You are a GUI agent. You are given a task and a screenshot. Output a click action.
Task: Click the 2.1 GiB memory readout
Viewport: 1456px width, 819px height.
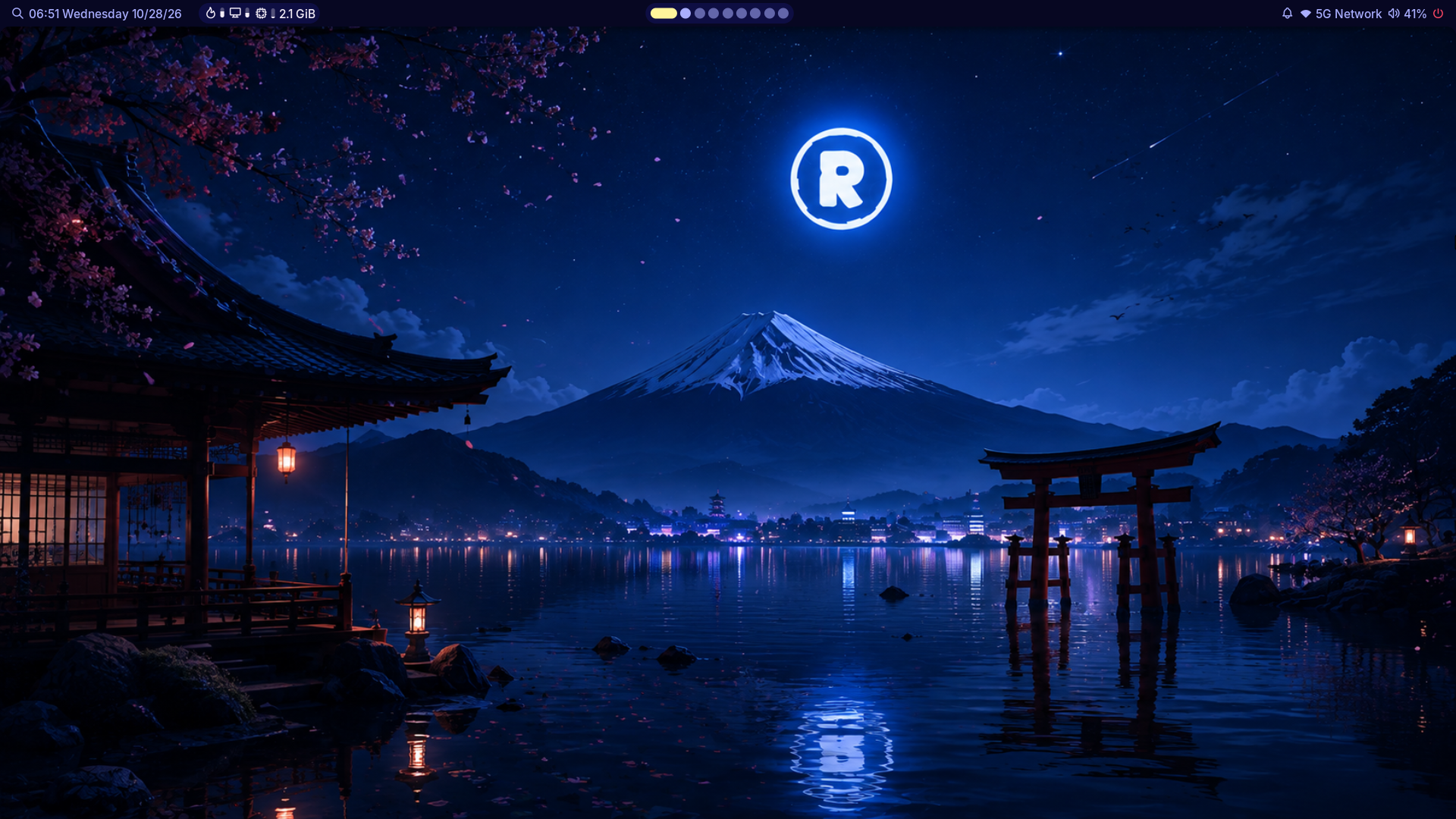click(x=297, y=14)
